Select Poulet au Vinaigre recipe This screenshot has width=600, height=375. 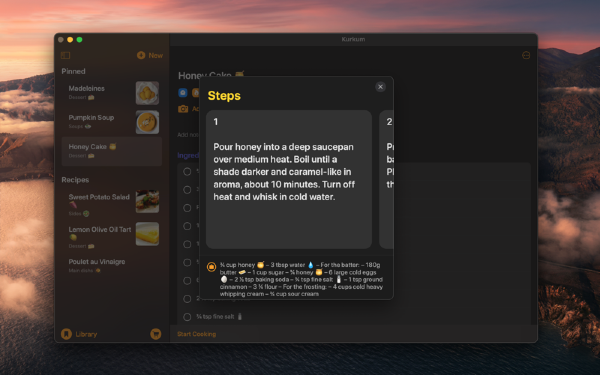click(x=111, y=266)
